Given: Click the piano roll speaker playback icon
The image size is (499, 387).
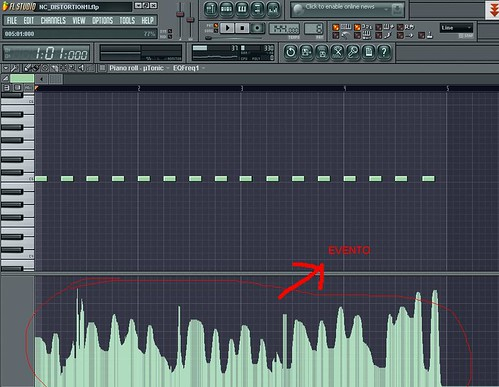Looking at the screenshot, I should click(81, 68).
